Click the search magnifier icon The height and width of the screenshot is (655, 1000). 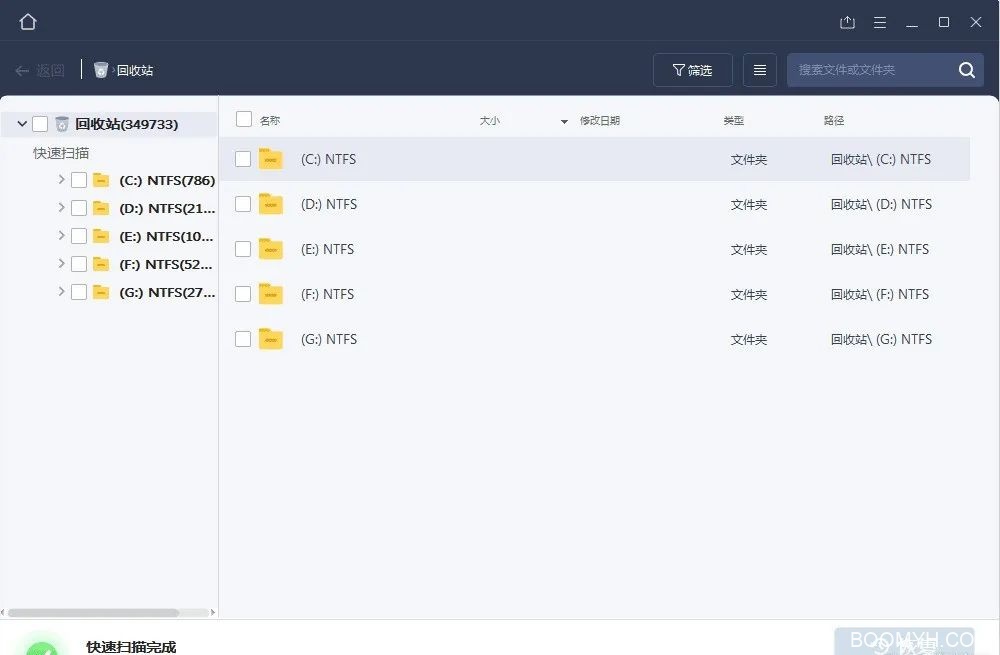966,70
